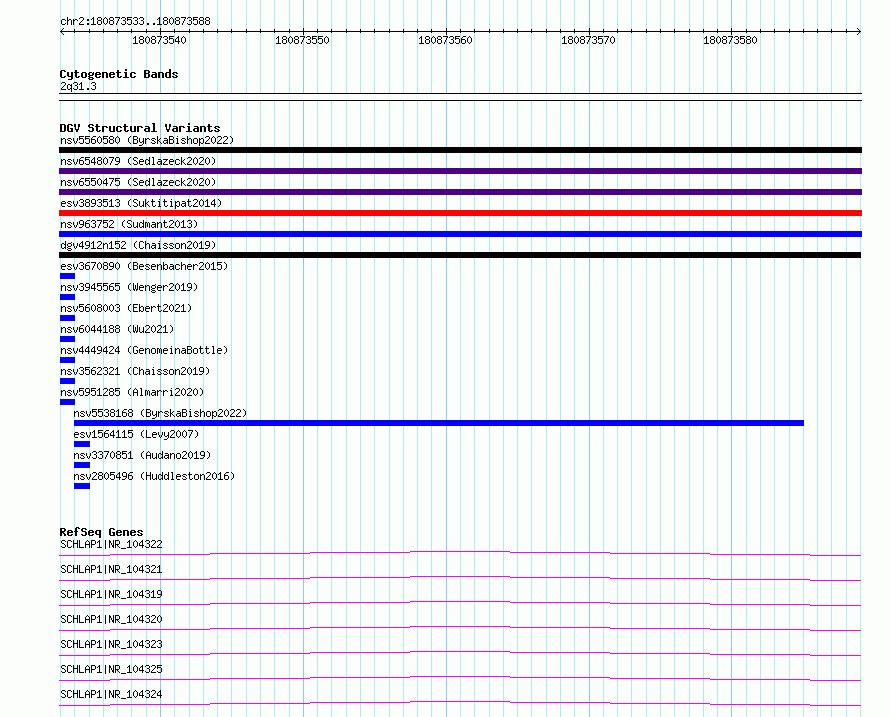
Task: Open transcript SCHLAP1|NR_104323
Action: pos(111,644)
